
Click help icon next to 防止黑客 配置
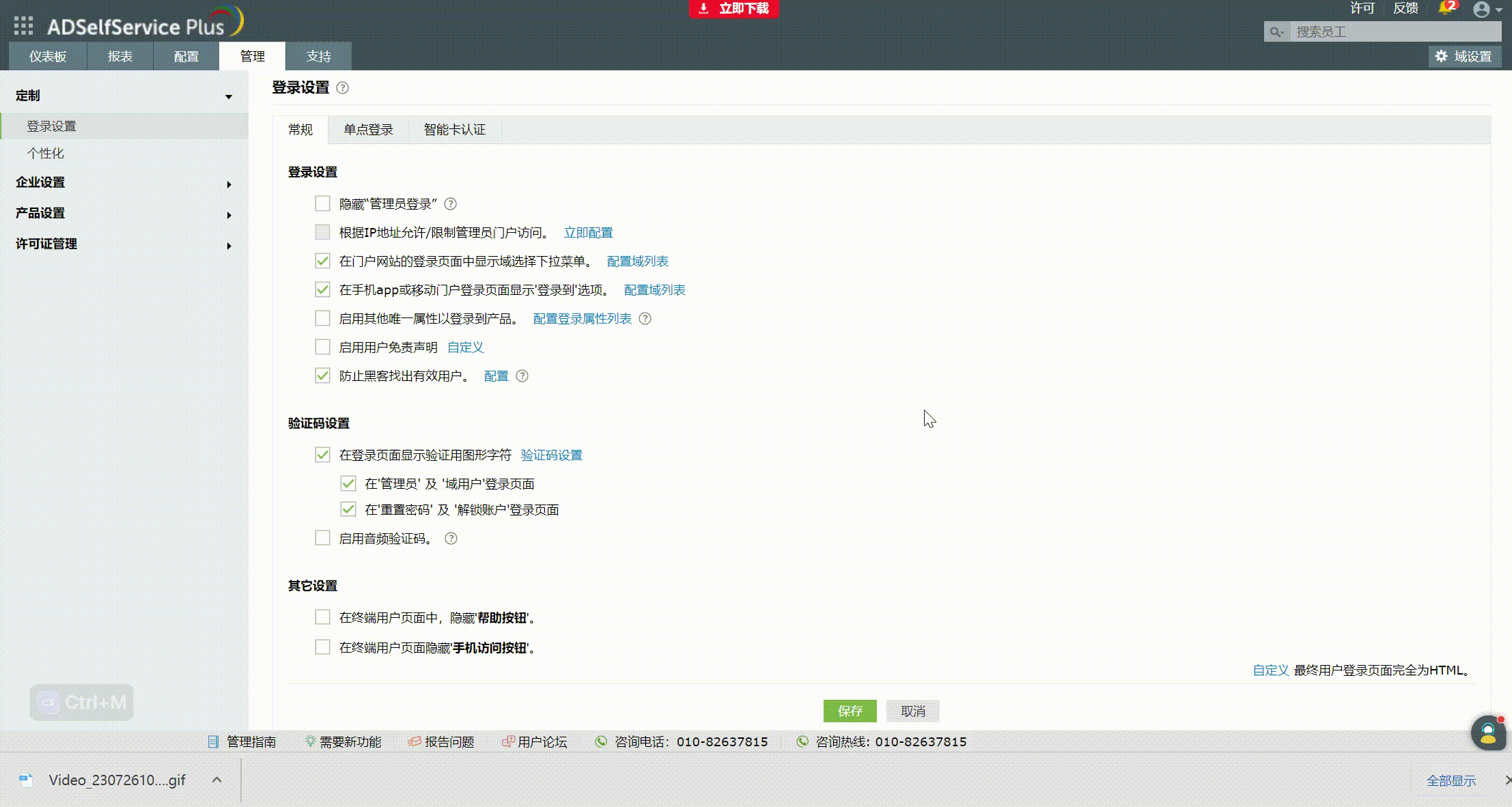[522, 376]
